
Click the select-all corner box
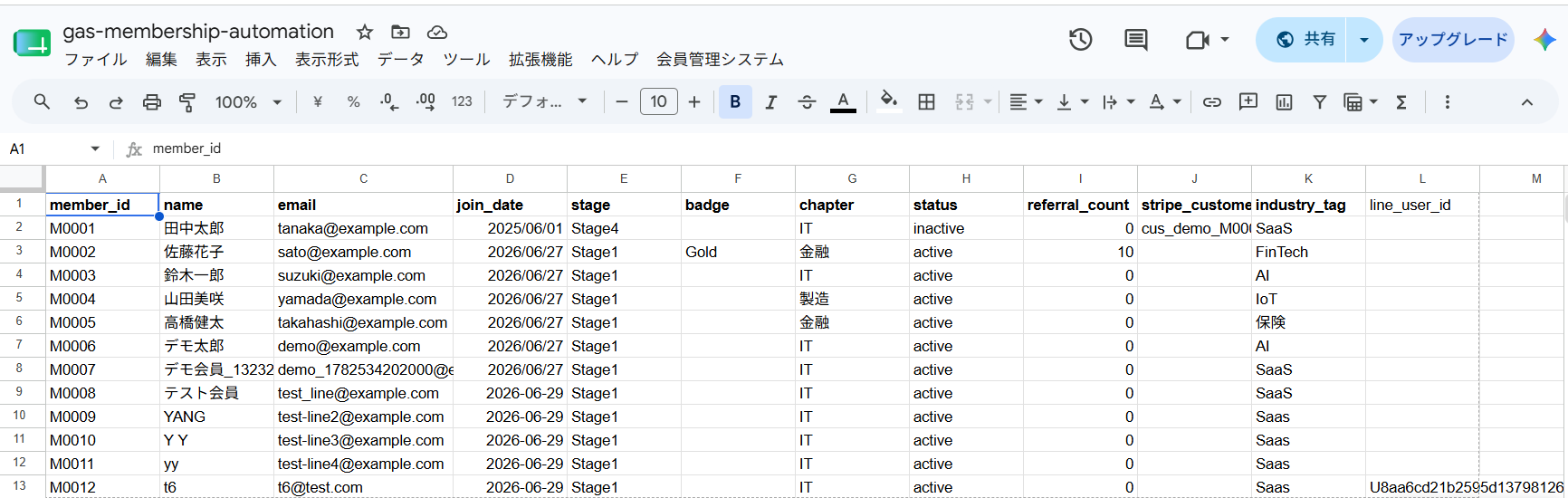(x=23, y=179)
